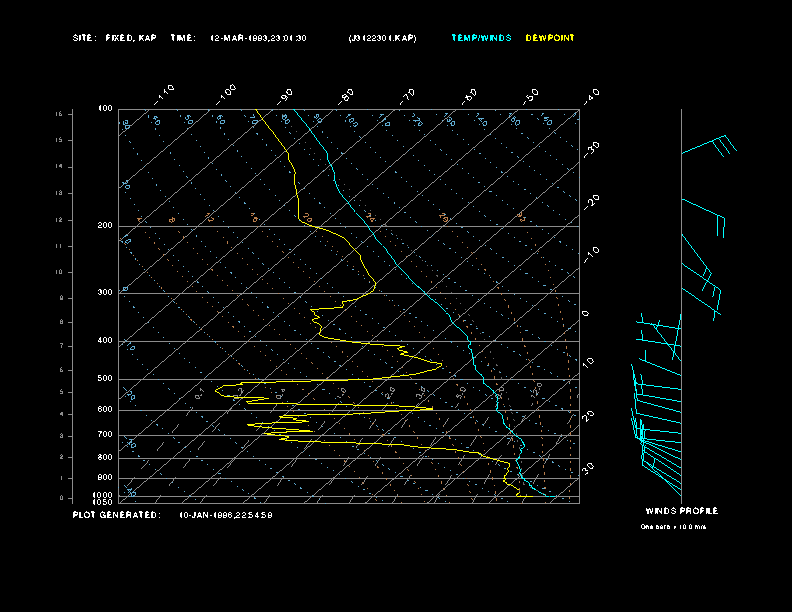Click the -80 temperature label along the top
This screenshot has height=612, width=792.
coord(347,95)
